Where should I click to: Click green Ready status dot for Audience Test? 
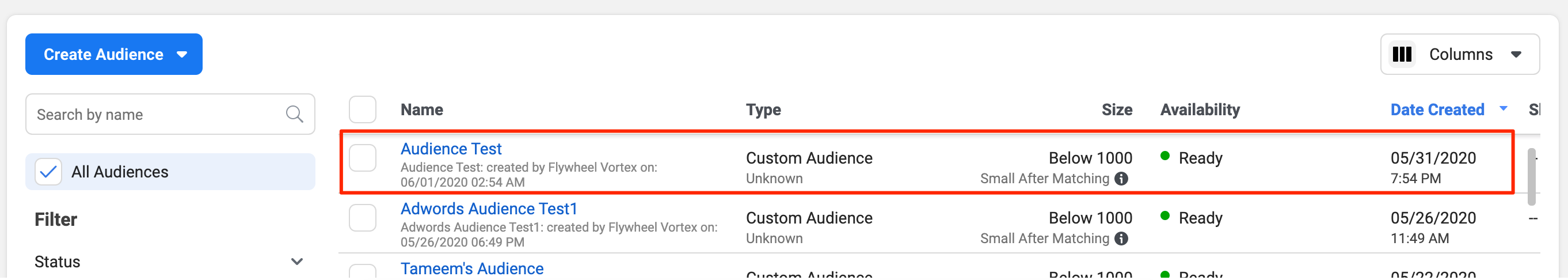(1165, 156)
